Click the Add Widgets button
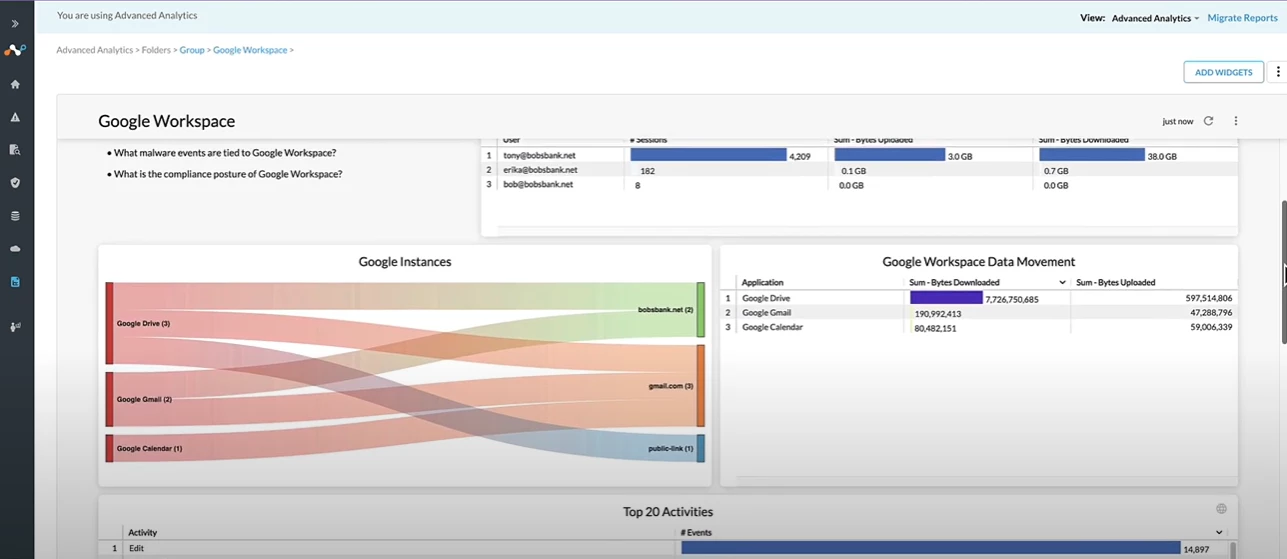1287x559 pixels. tap(1223, 72)
